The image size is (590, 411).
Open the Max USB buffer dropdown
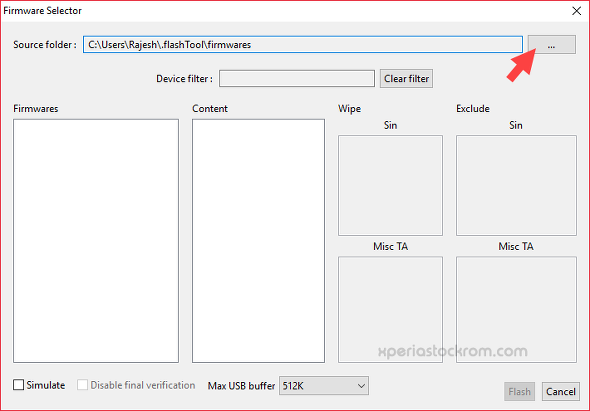pos(324,386)
